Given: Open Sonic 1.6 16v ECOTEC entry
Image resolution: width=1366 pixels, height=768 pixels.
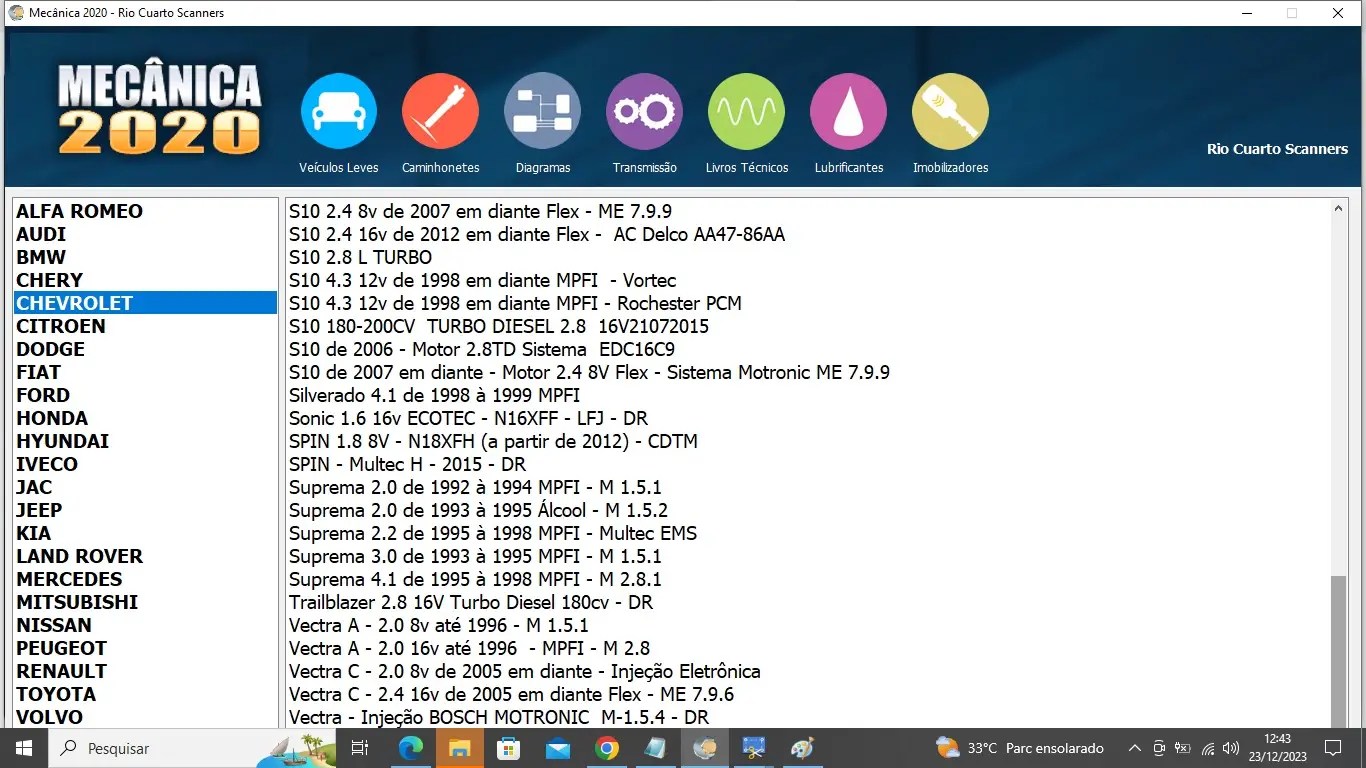Looking at the screenshot, I should [469, 418].
